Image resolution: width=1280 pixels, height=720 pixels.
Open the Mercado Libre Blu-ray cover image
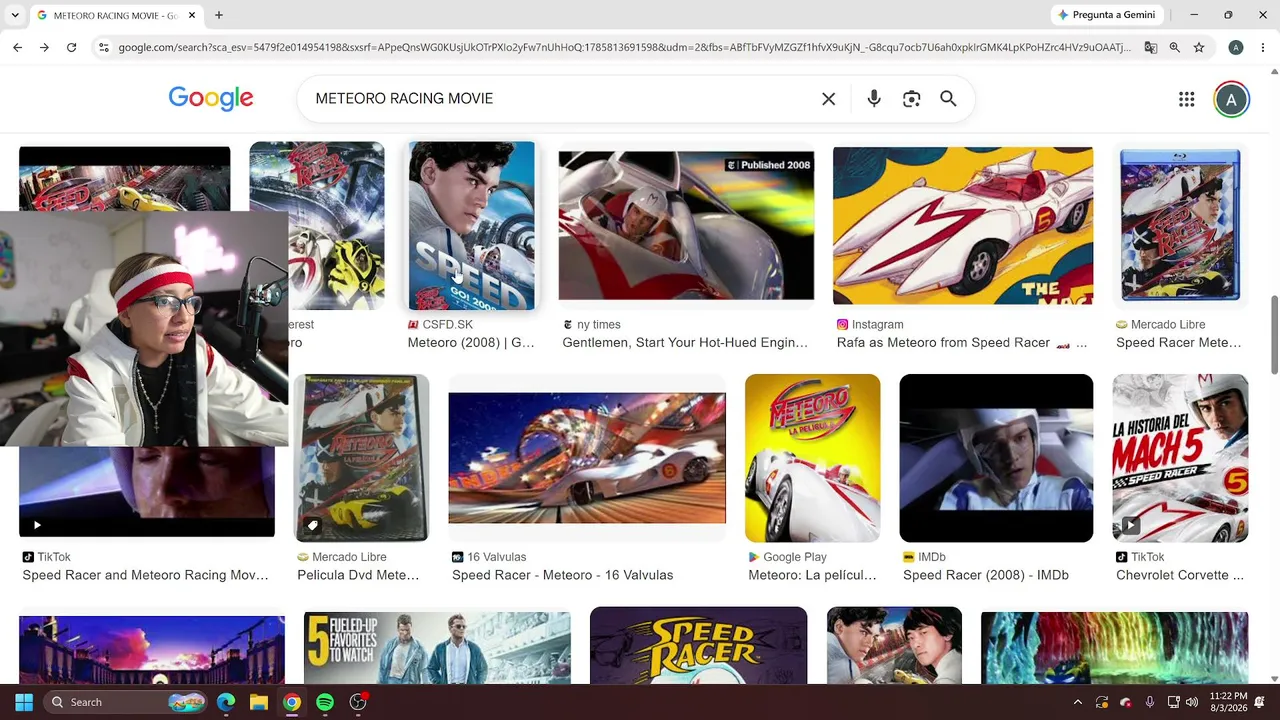[1180, 226]
